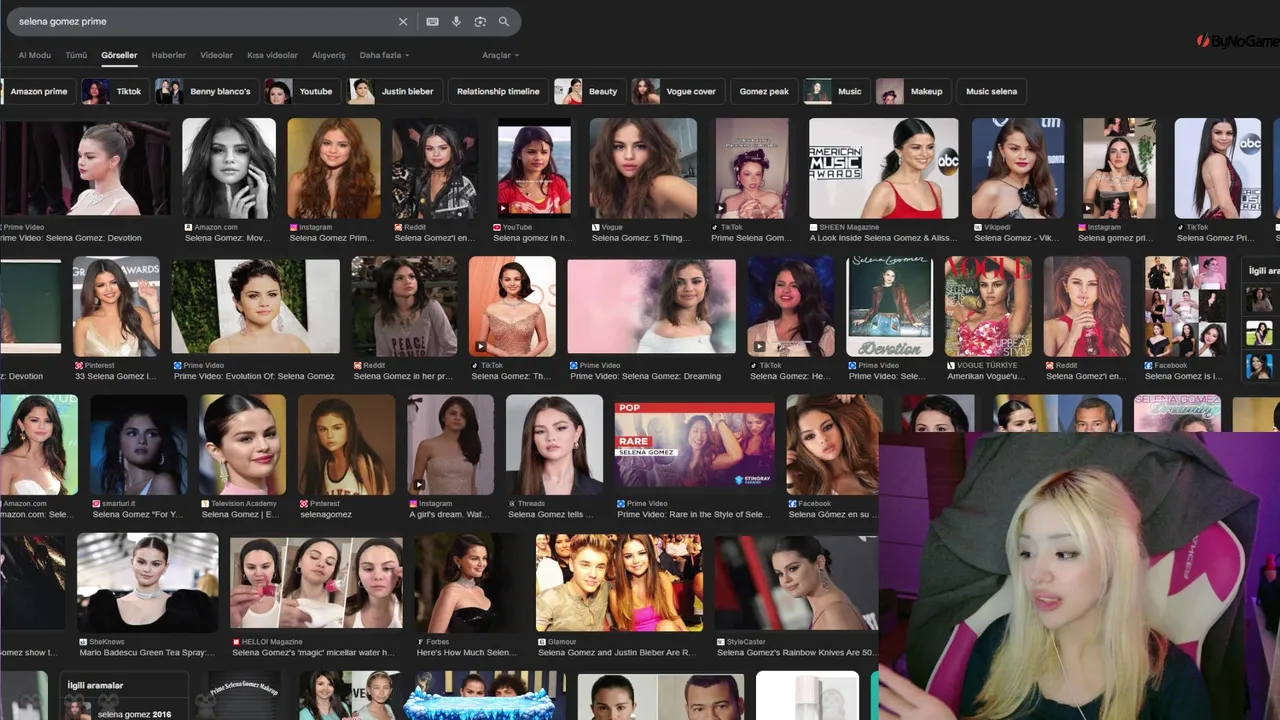The image size is (1280, 720).
Task: Select the 'Music' suggestion chip
Action: point(836,91)
